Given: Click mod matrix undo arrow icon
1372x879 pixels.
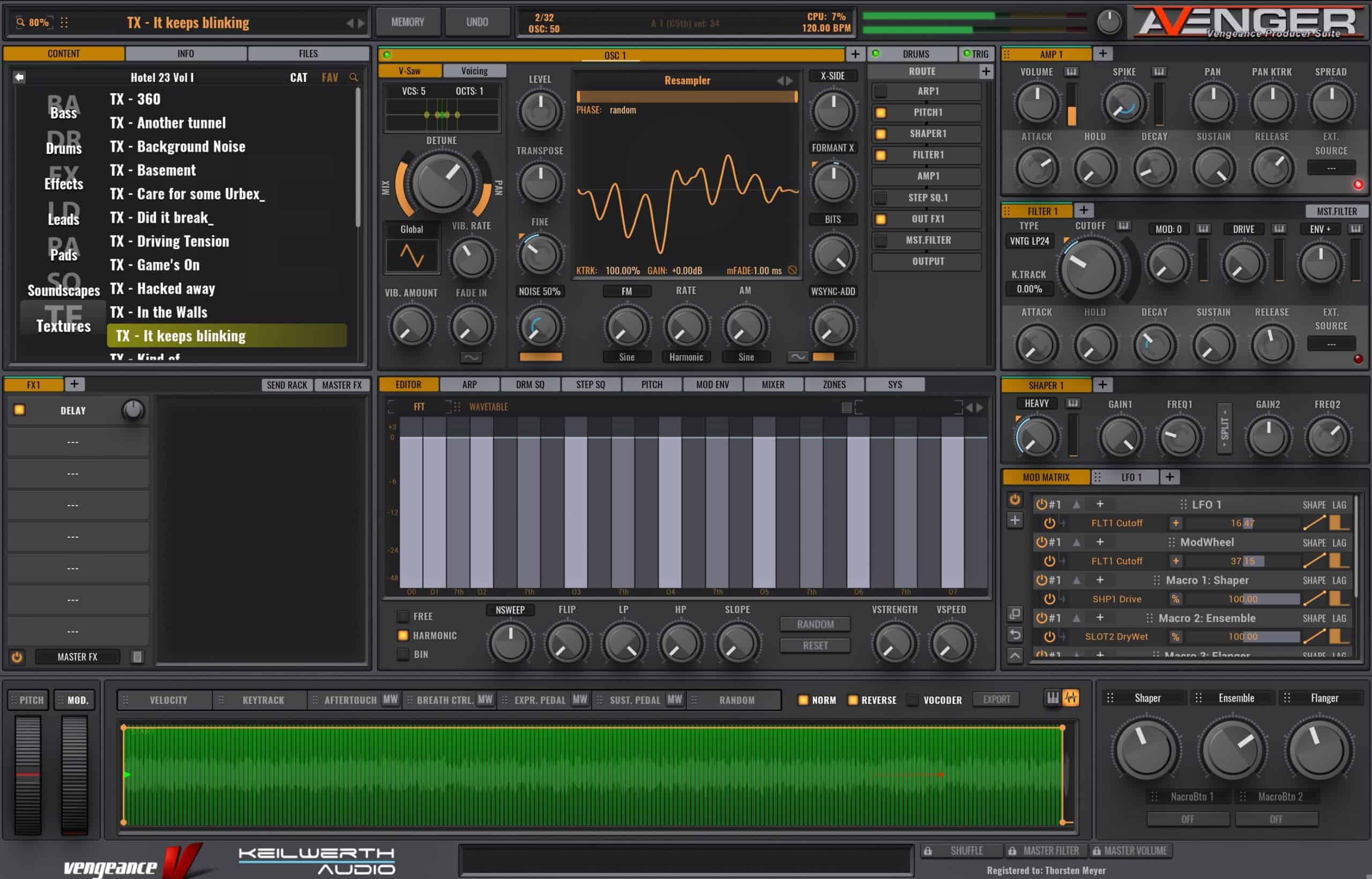Looking at the screenshot, I should click(x=1015, y=635).
